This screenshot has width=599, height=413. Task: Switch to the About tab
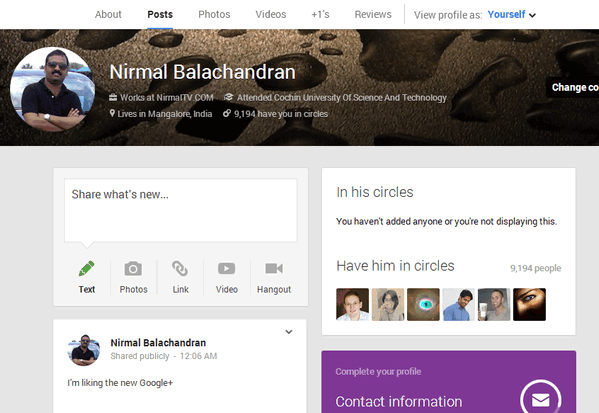click(108, 15)
